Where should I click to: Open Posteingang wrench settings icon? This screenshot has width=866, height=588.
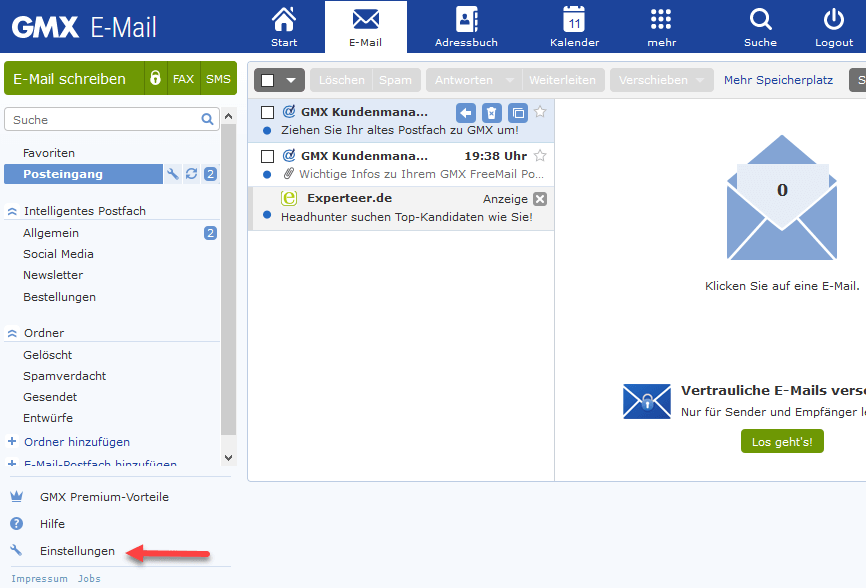173,174
